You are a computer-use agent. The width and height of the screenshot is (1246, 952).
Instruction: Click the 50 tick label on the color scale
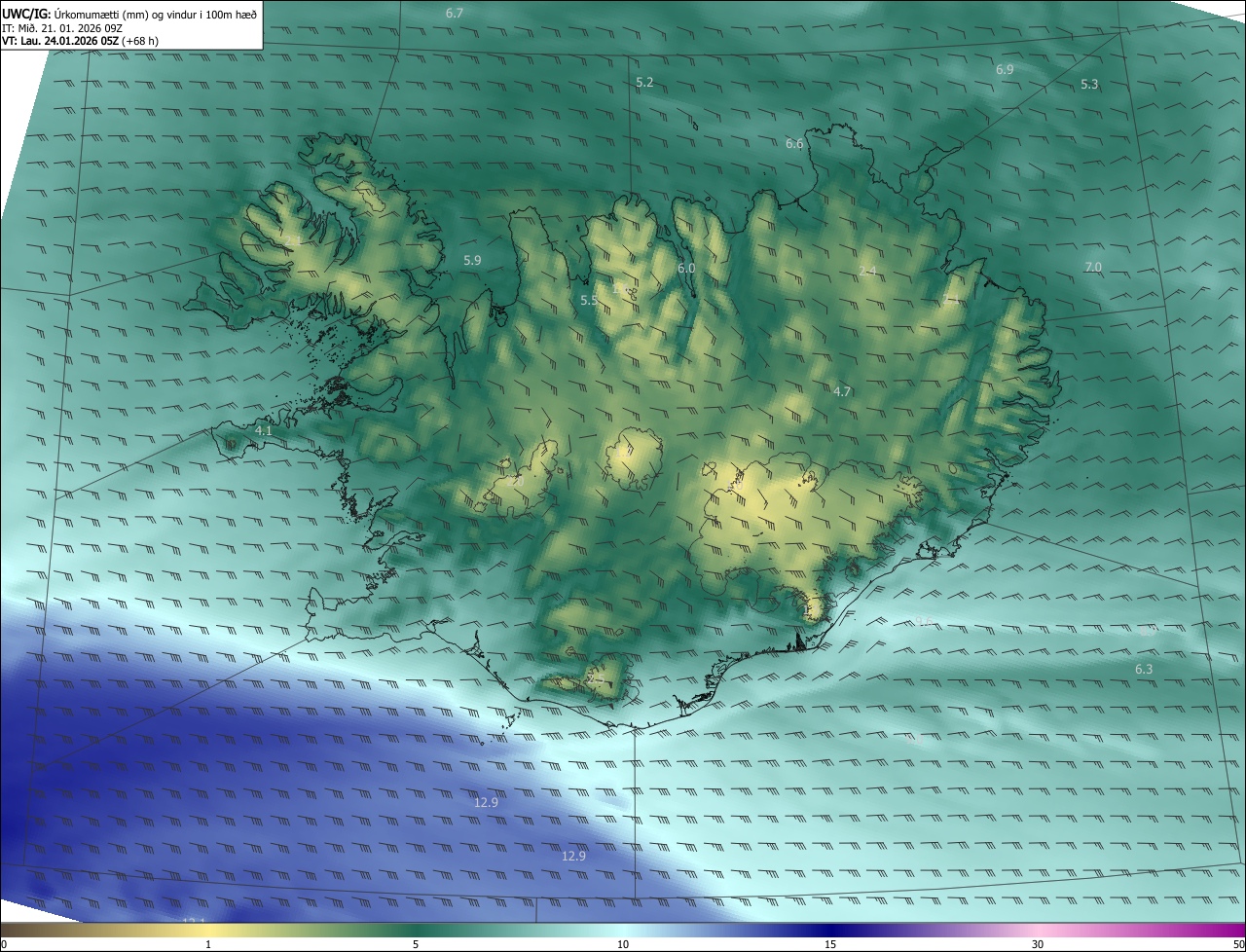(1238, 944)
